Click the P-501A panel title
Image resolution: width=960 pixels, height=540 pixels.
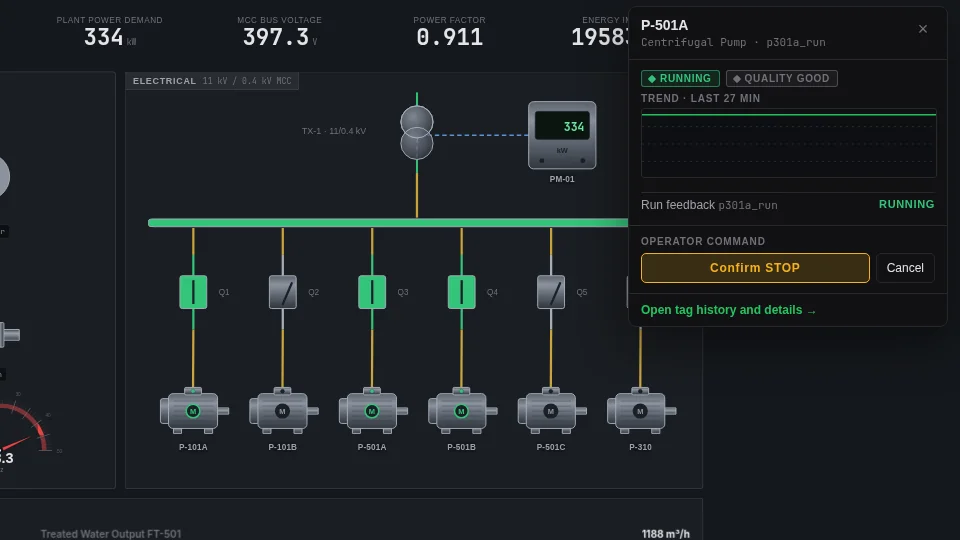click(x=664, y=26)
